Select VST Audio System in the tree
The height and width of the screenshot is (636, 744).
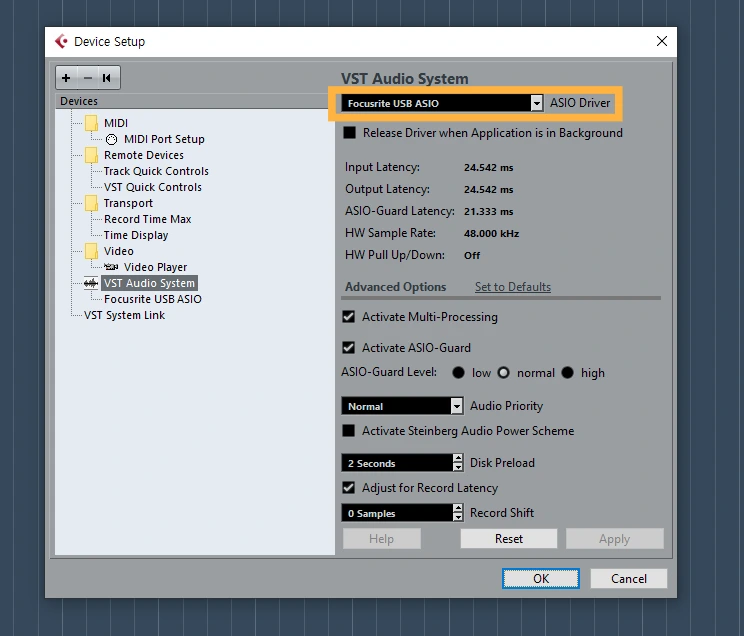(149, 283)
